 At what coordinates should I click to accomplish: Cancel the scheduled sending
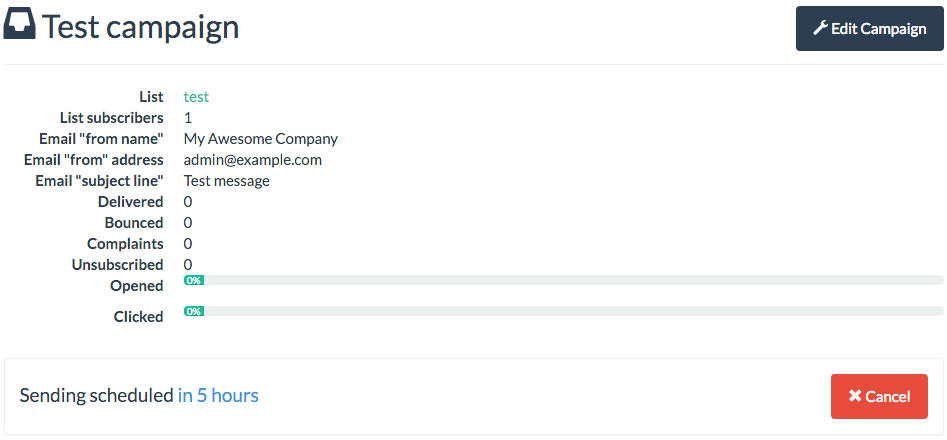(879, 396)
